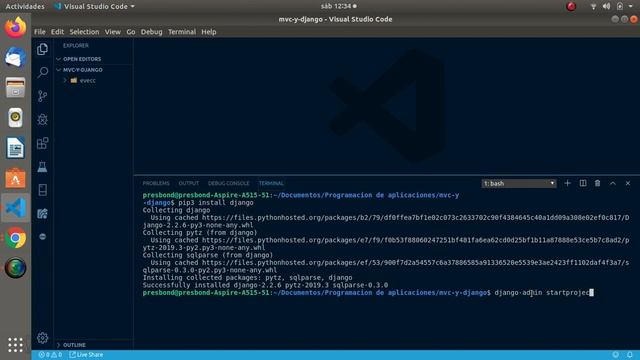This screenshot has width=640, height=360.
Task: Switch to the PROBLEMS tab
Action: pos(156,183)
